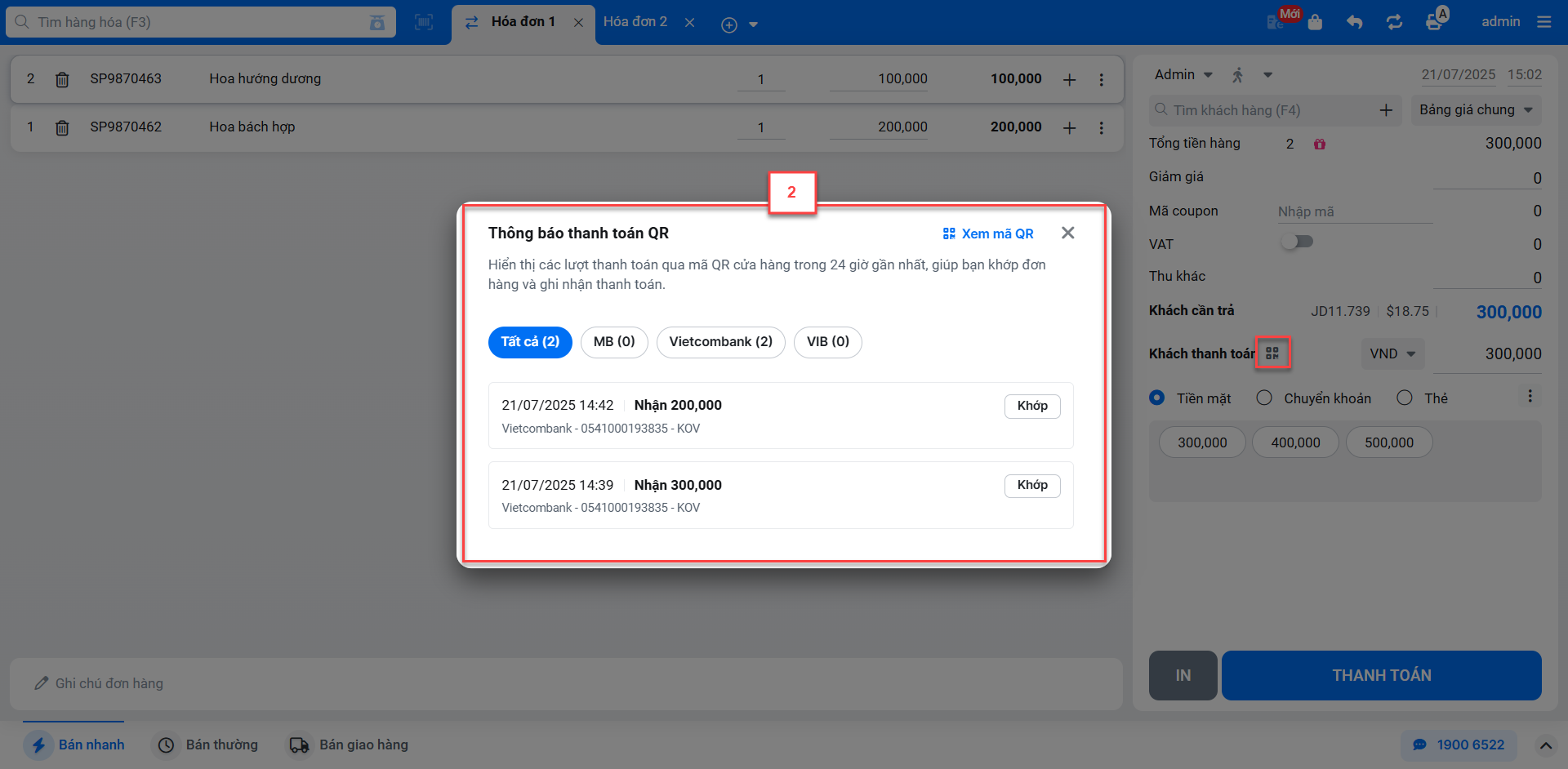The image size is (1568, 769).
Task: Select Bán giao hàng sale mode
Action: pos(349,745)
